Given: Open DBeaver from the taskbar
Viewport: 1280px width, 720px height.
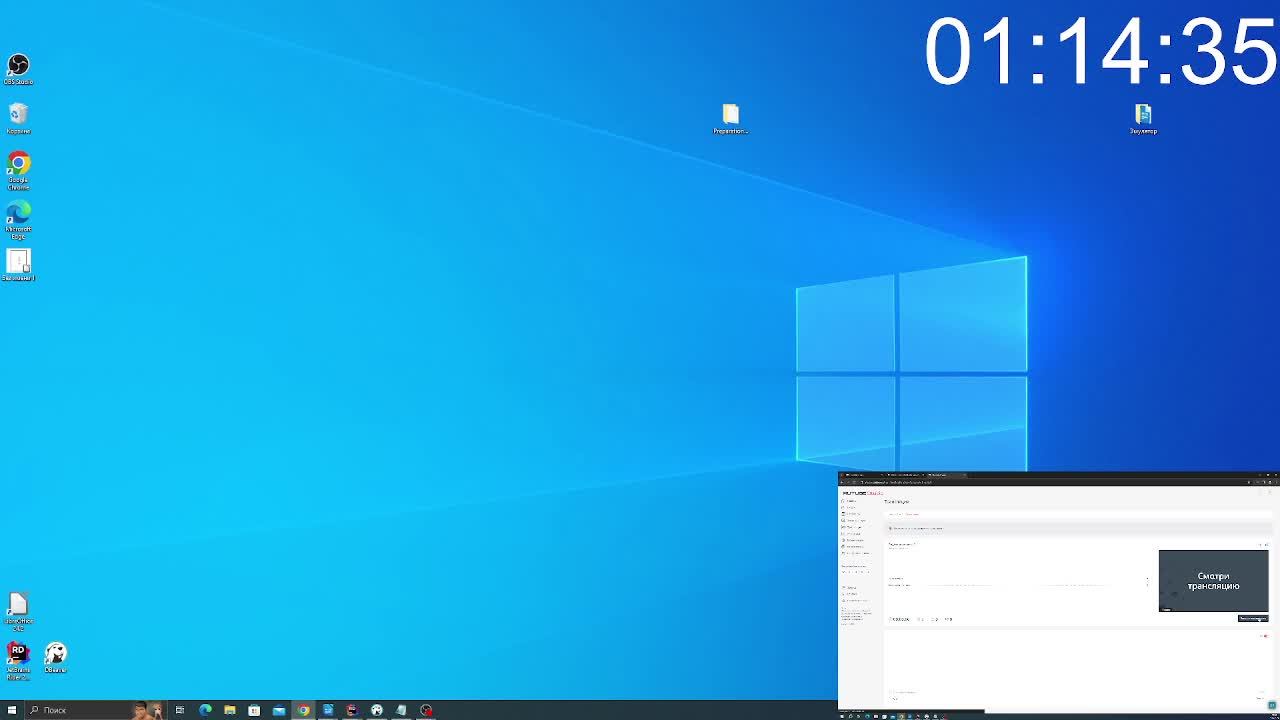Looking at the screenshot, I should point(377,710).
